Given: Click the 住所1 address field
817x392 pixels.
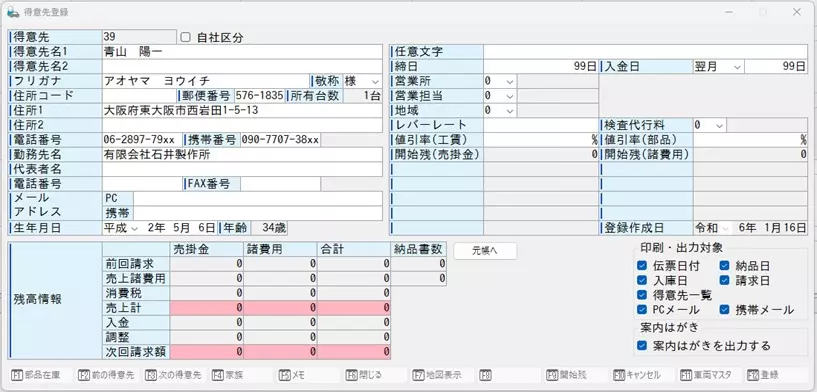Looking at the screenshot, I should pos(242,111).
